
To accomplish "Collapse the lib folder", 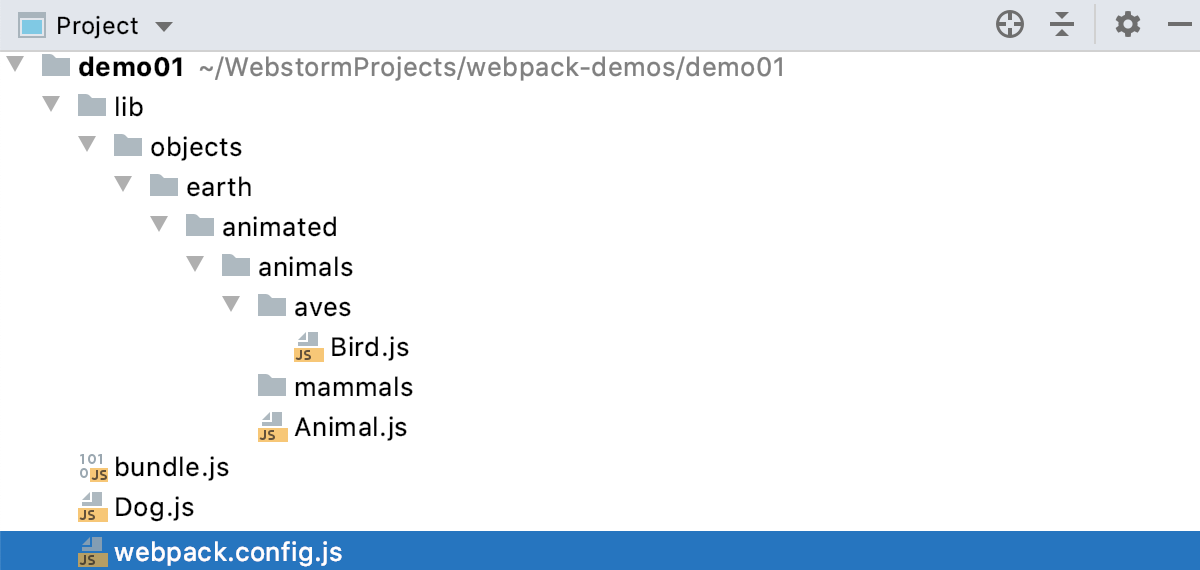I will pyautogui.click(x=51, y=106).
